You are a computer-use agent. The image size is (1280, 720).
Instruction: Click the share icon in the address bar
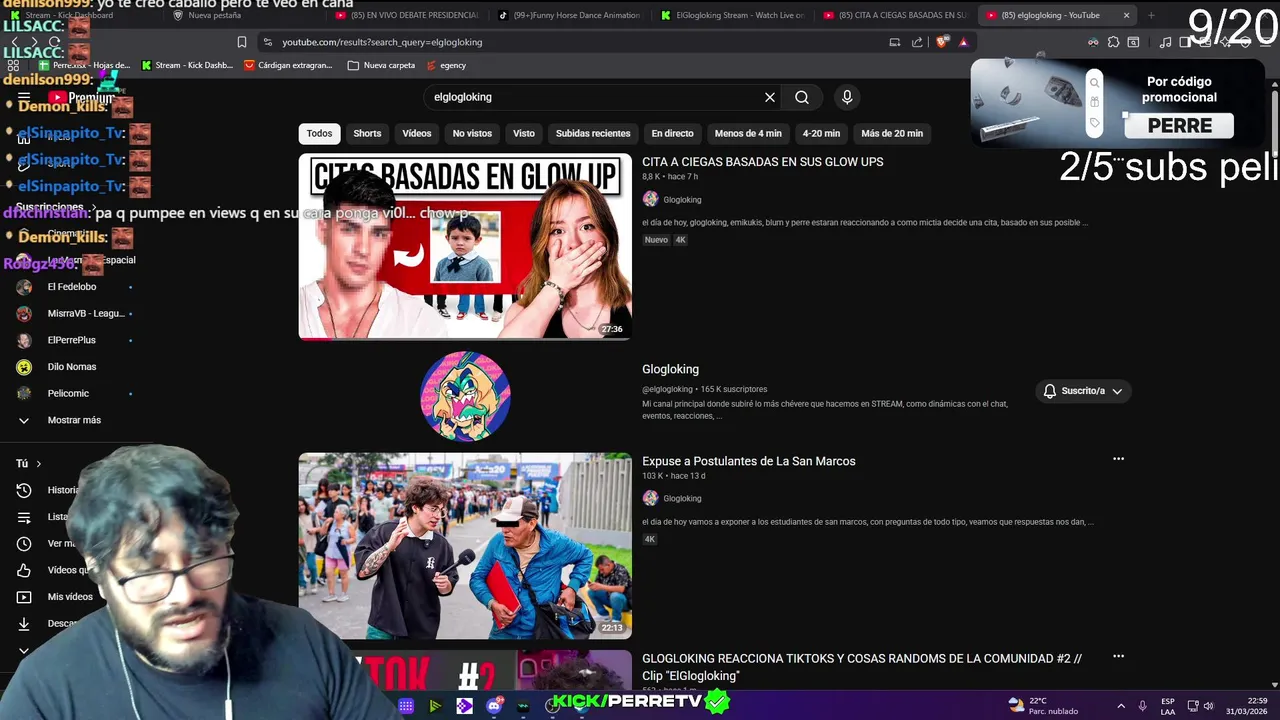[x=917, y=42]
